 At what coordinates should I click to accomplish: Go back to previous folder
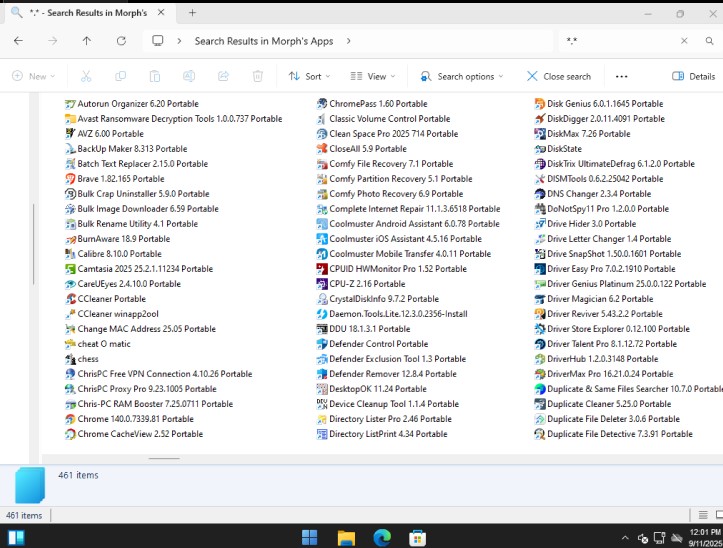(x=18, y=41)
